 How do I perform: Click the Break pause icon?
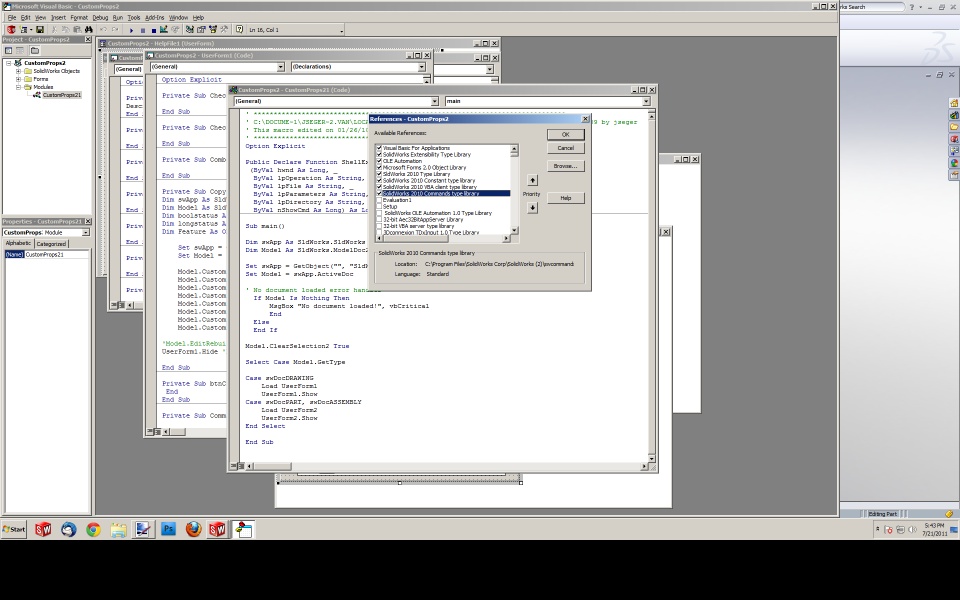143,29
